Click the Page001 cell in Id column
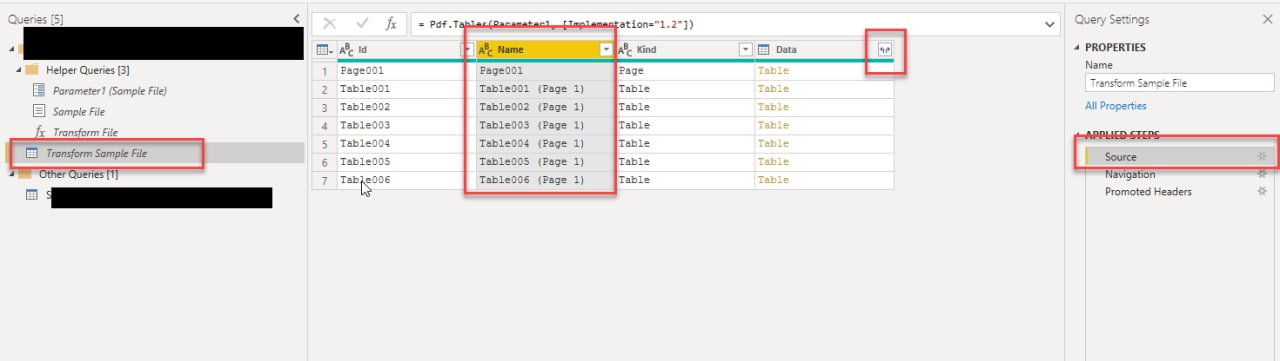 pos(406,71)
